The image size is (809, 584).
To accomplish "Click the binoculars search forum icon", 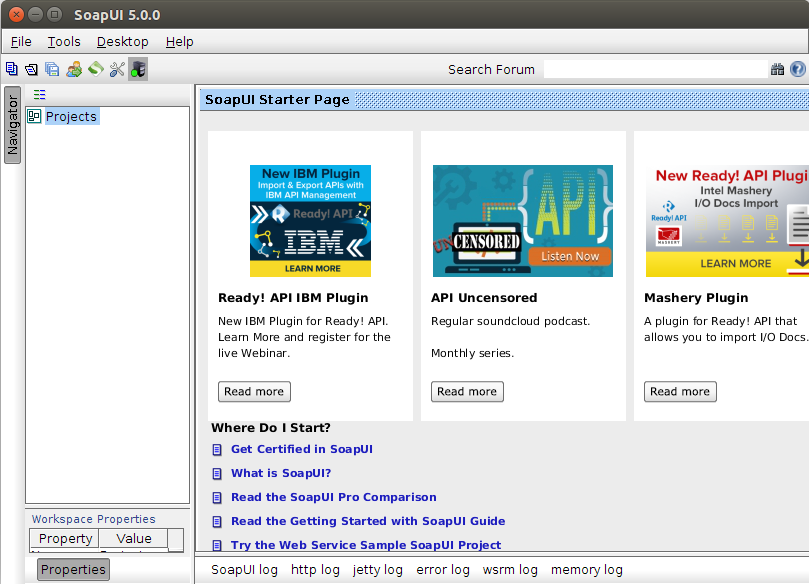I will pyautogui.click(x=777, y=69).
